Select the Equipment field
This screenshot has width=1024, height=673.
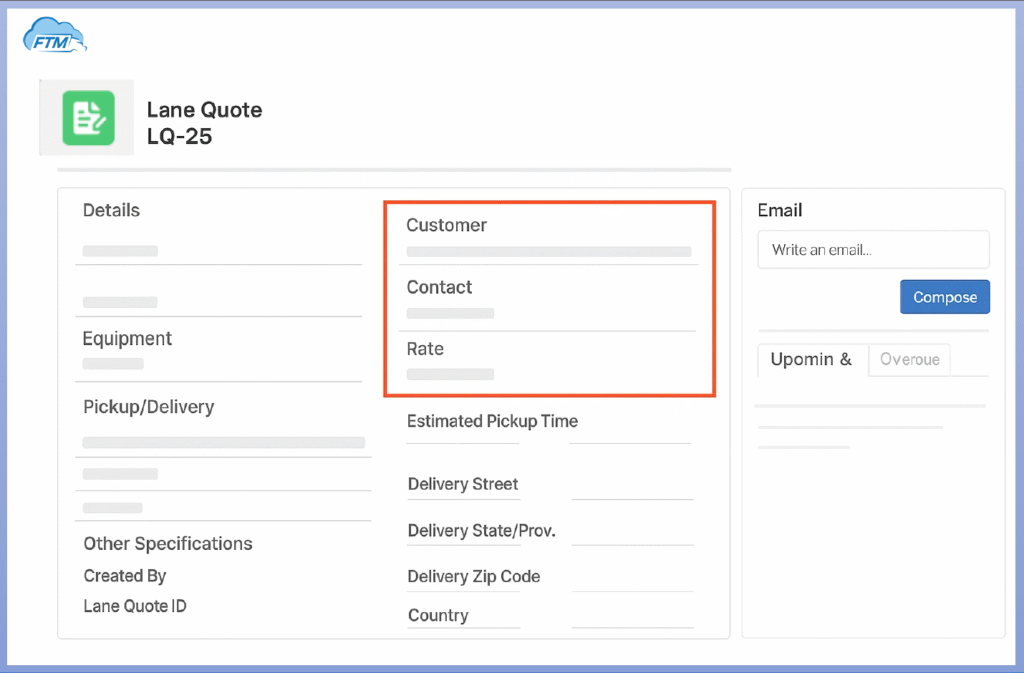coord(127,339)
